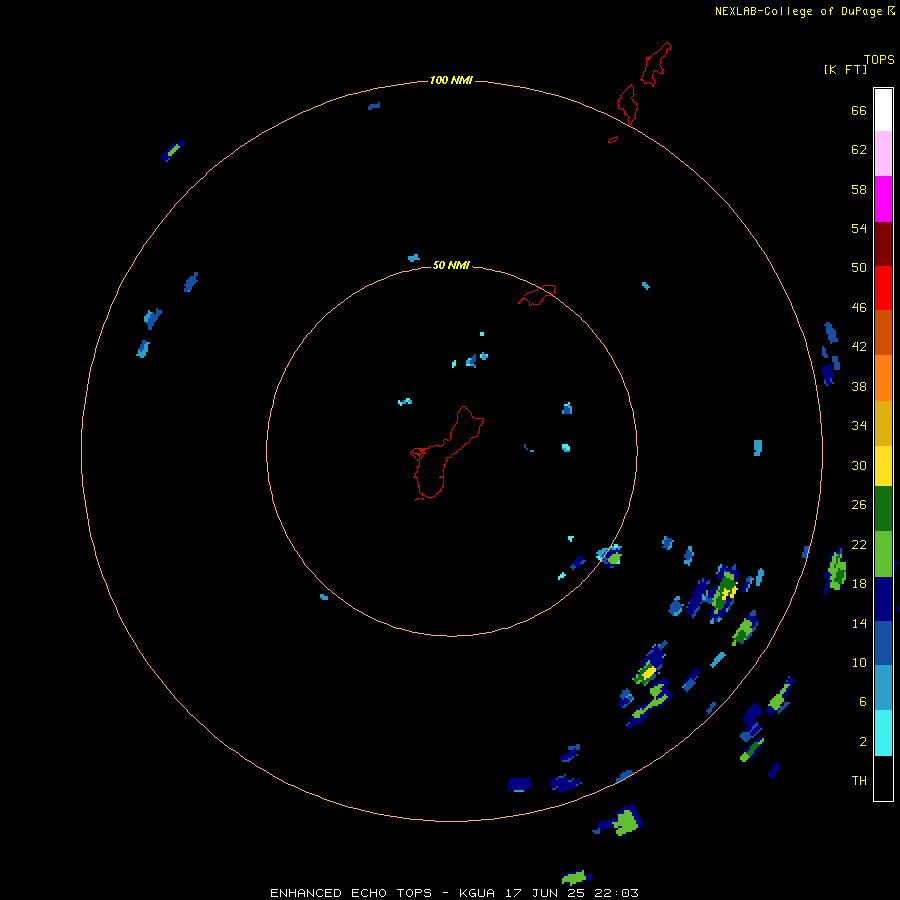
Task: Click the TOPS legend title
Action: point(879,60)
